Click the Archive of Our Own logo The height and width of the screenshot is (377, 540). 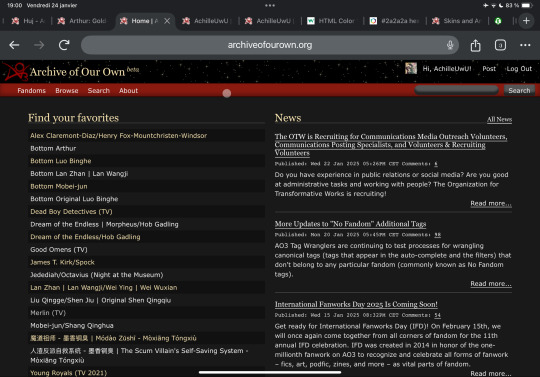click(x=71, y=71)
